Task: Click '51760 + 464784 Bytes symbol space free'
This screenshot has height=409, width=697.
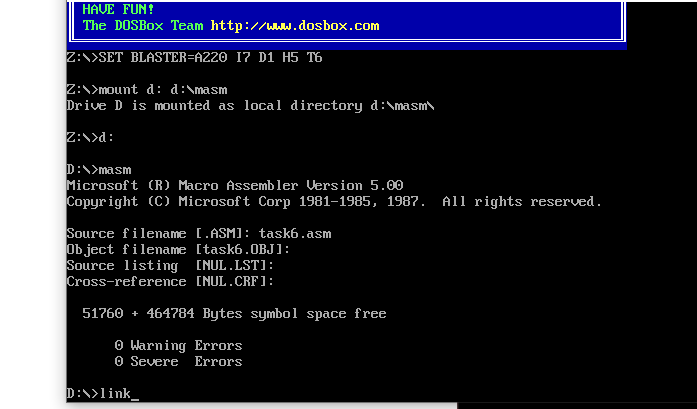Action: pyautogui.click(x=234, y=313)
